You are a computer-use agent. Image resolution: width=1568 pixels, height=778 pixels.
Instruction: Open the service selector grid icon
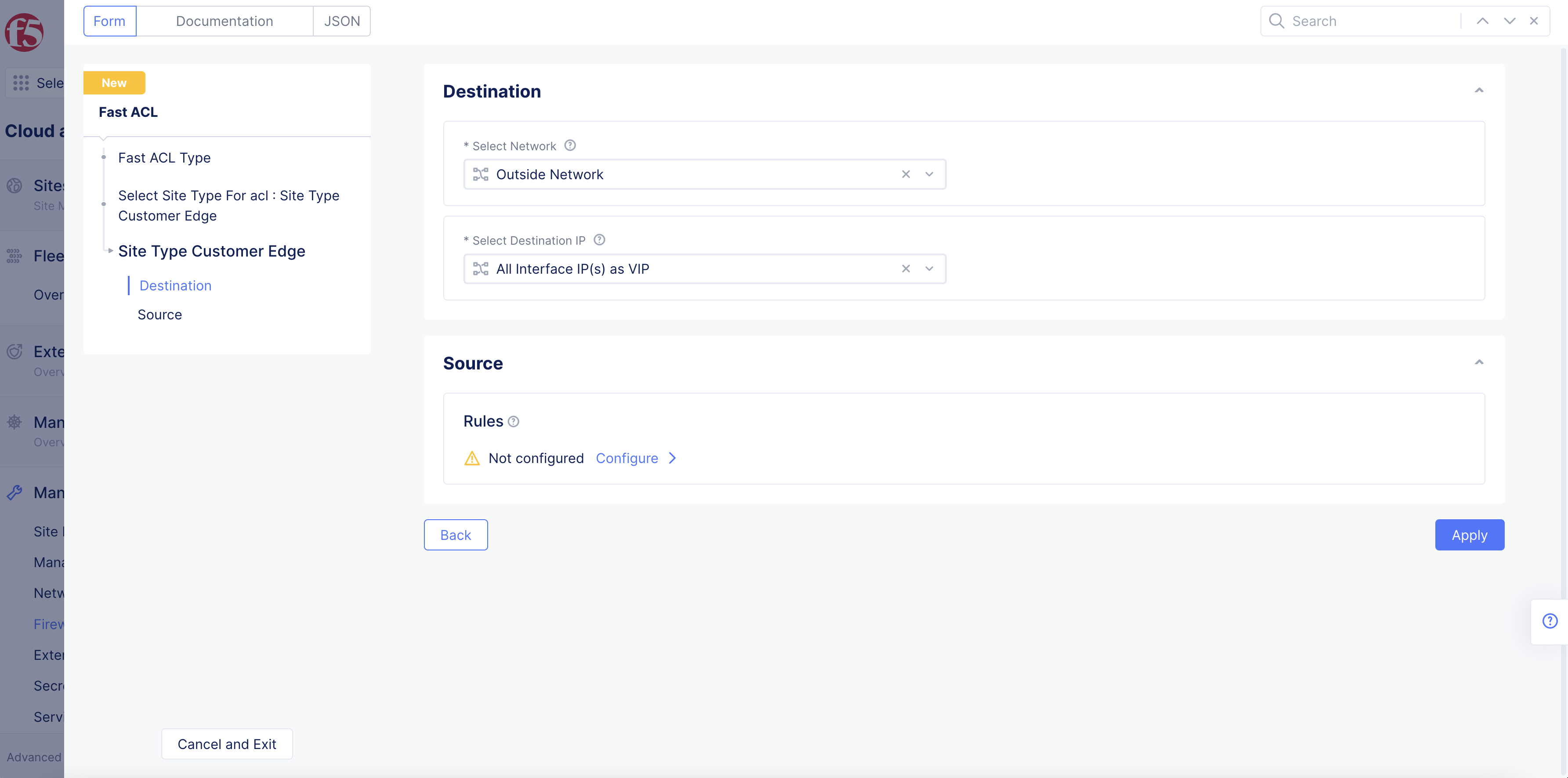pos(20,83)
